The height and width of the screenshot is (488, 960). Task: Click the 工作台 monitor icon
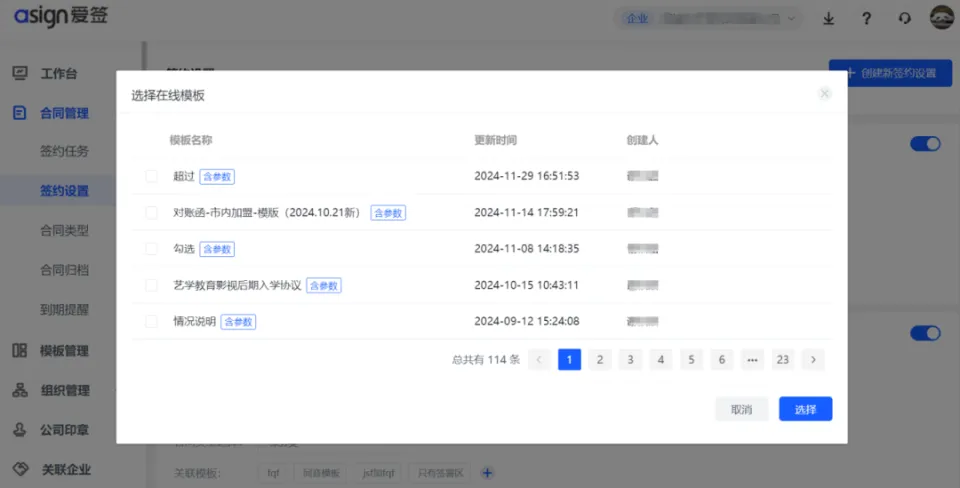pos(19,73)
